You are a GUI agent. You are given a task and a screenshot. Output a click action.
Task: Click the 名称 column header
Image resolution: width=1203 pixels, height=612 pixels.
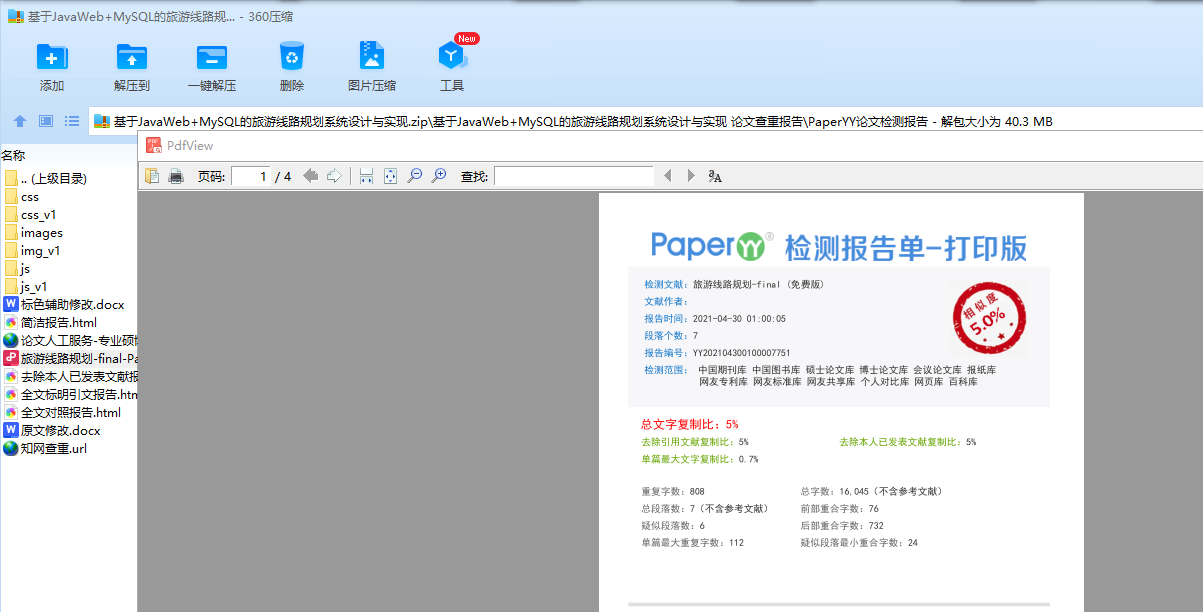click(x=14, y=155)
